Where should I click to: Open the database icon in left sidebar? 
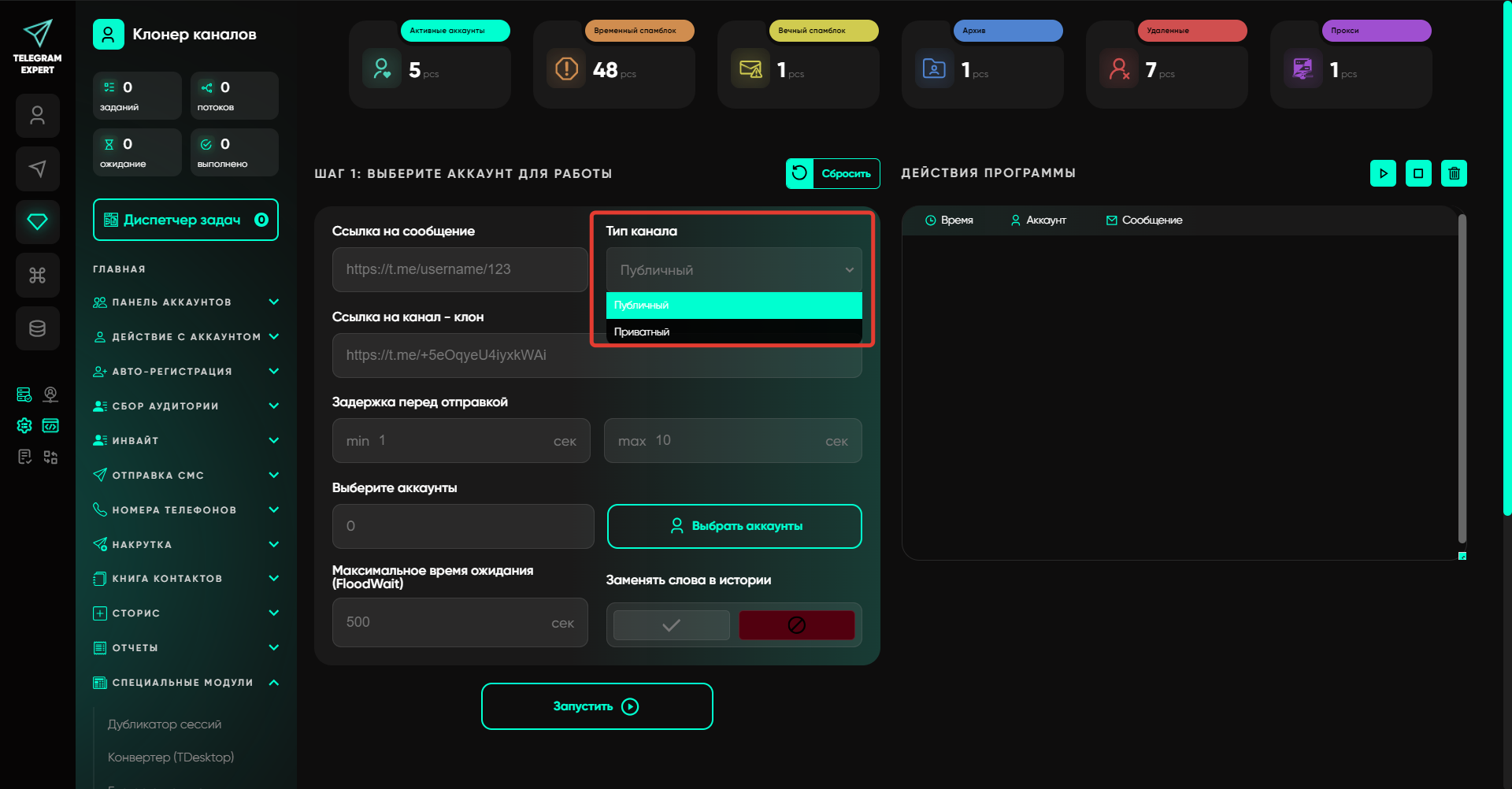pos(37,328)
